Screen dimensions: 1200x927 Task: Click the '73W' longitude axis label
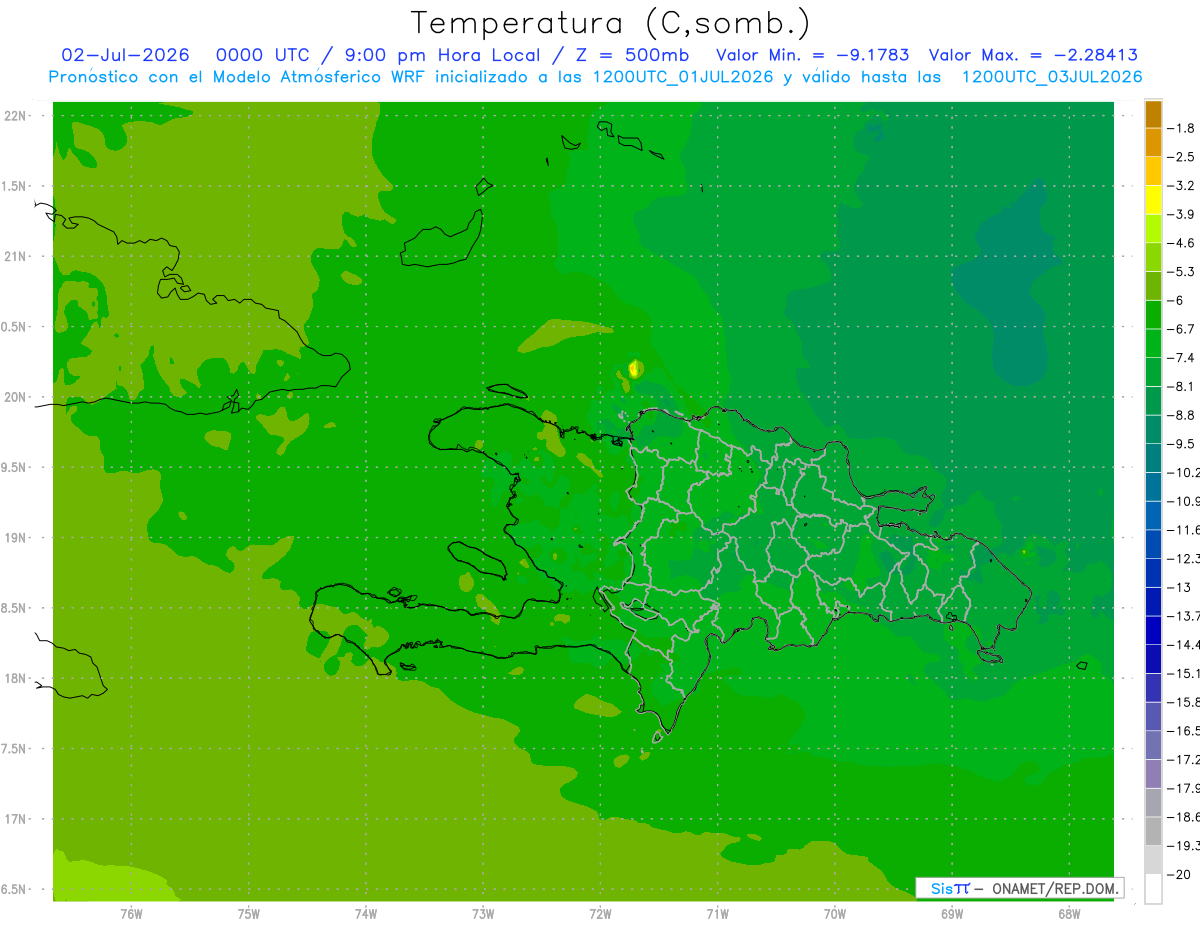point(483,914)
